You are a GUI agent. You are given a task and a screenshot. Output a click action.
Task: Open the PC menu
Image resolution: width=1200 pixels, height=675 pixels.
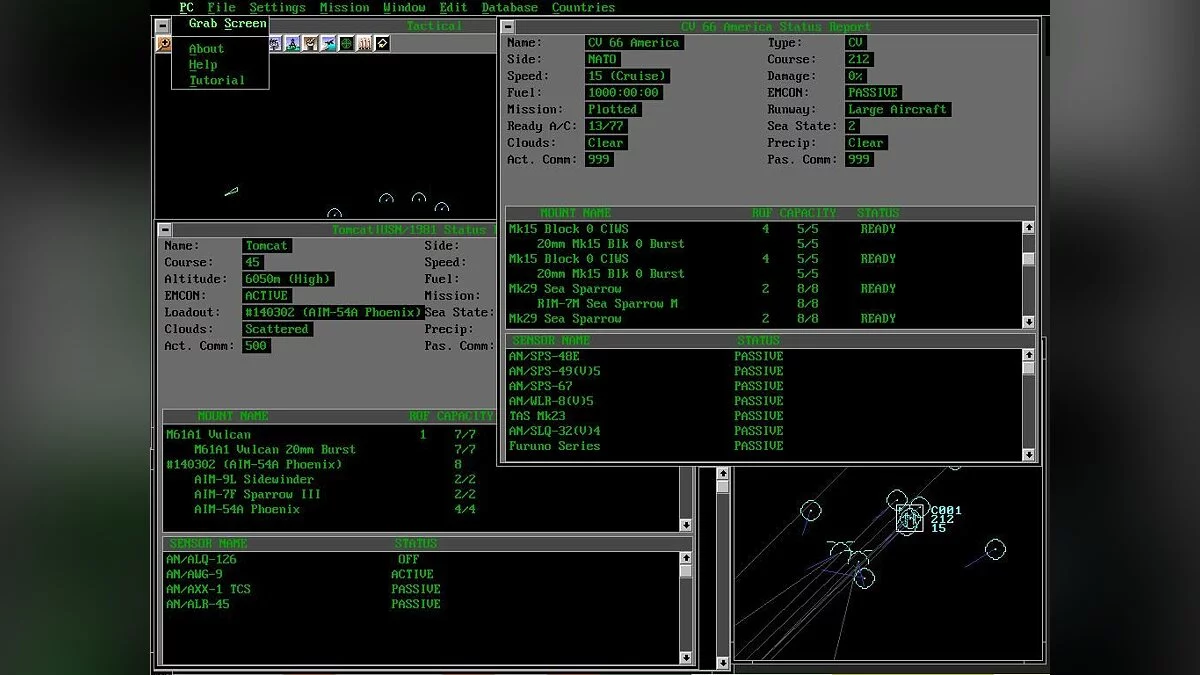tap(187, 7)
